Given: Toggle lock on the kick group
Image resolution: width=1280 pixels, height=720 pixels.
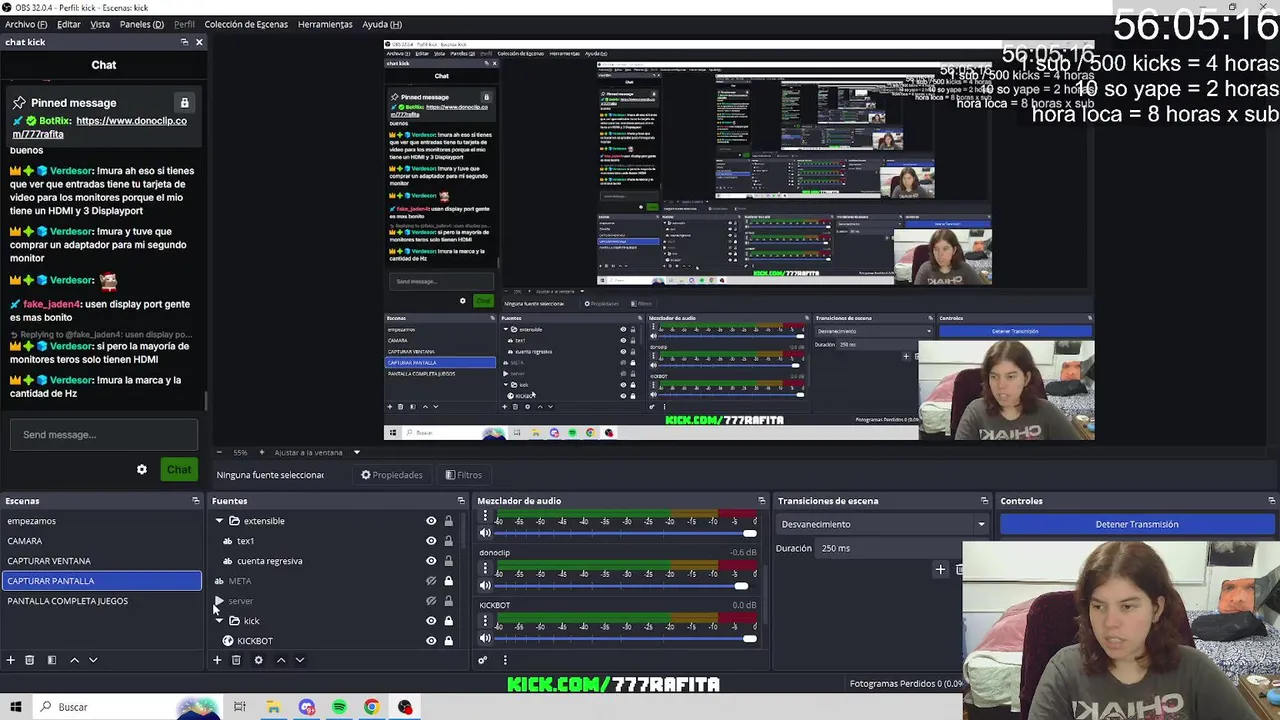Looking at the screenshot, I should [448, 621].
